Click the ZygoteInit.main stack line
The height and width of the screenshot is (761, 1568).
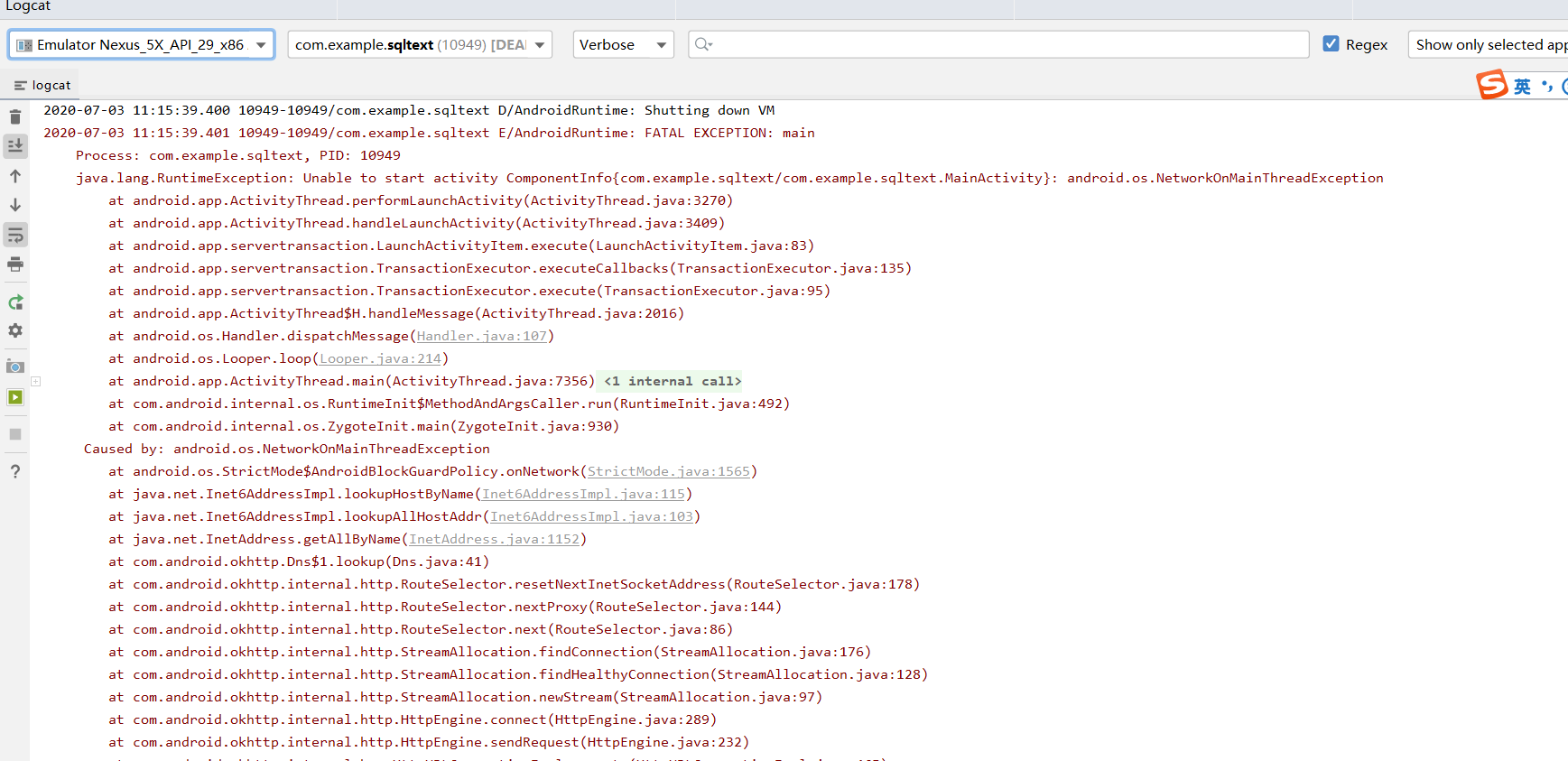(364, 426)
